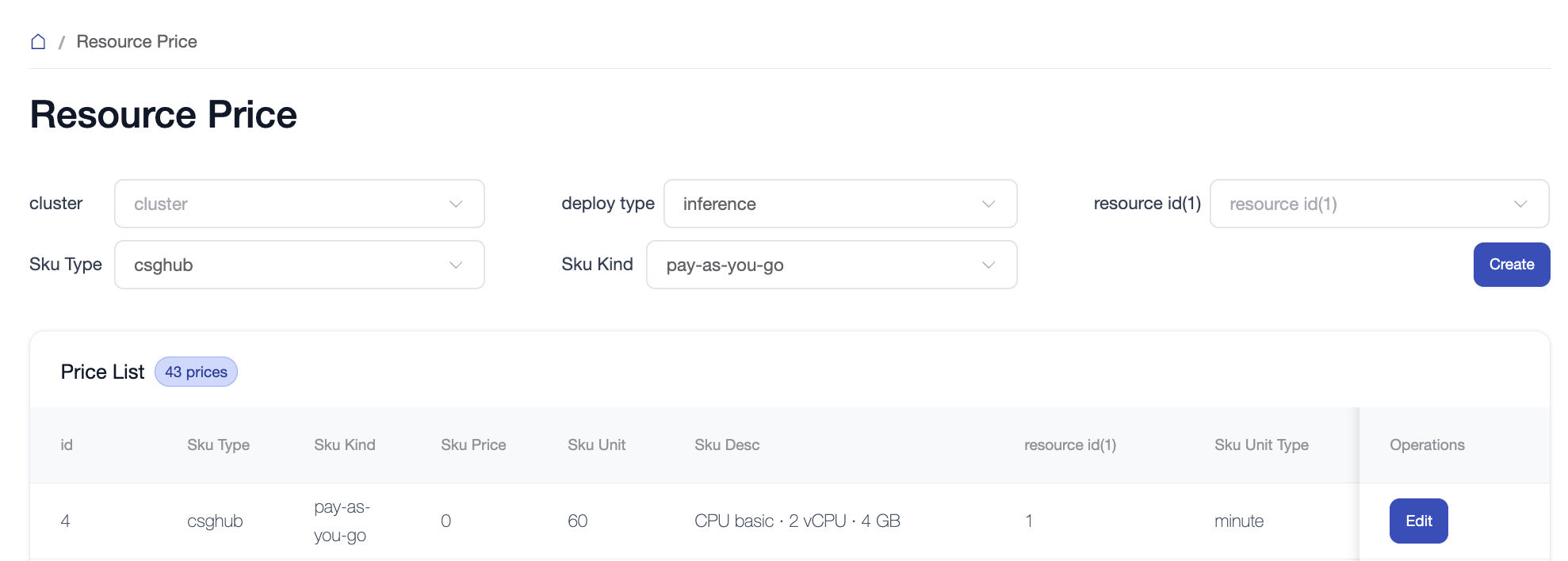
Task: Click the home icon in breadcrumb
Action: pyautogui.click(x=38, y=42)
